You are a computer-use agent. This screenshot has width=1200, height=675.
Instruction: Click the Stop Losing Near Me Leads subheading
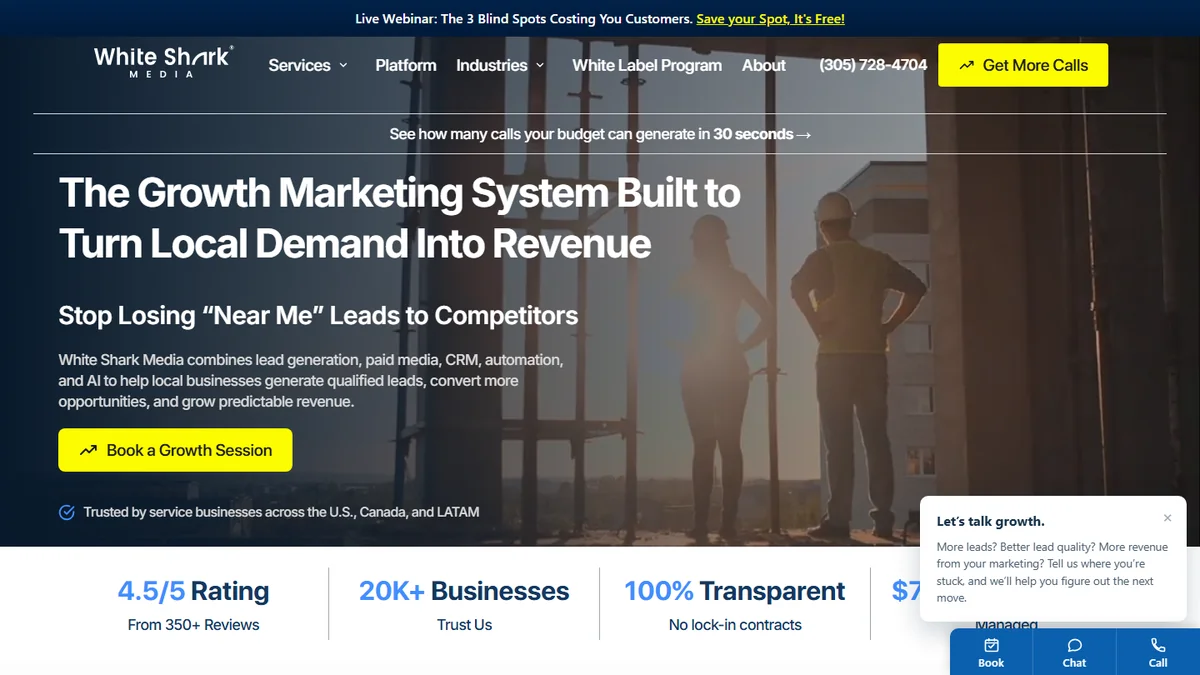pos(318,315)
